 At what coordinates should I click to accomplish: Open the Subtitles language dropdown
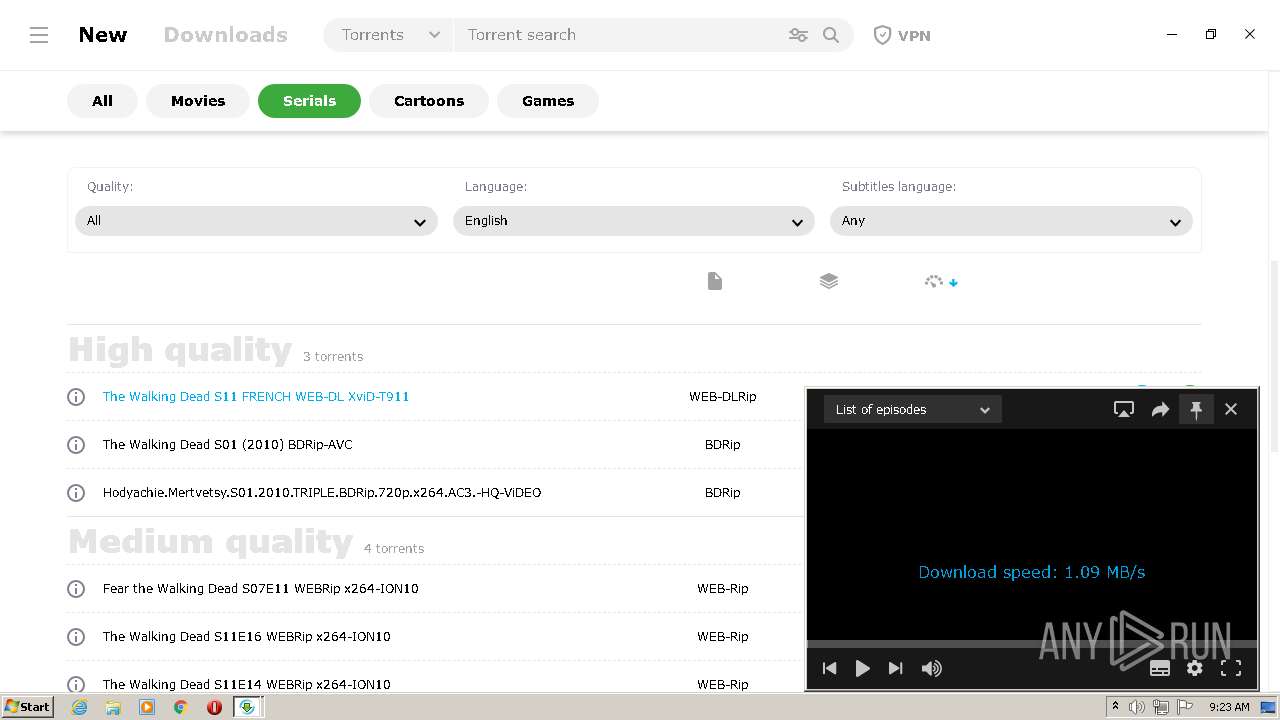coord(1011,221)
